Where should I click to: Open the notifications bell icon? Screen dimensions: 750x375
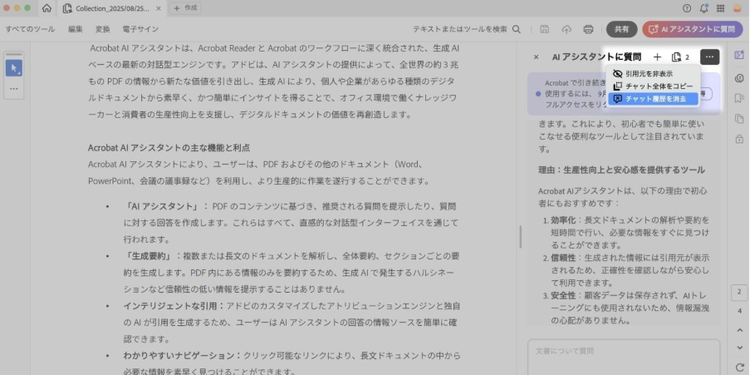(x=704, y=8)
